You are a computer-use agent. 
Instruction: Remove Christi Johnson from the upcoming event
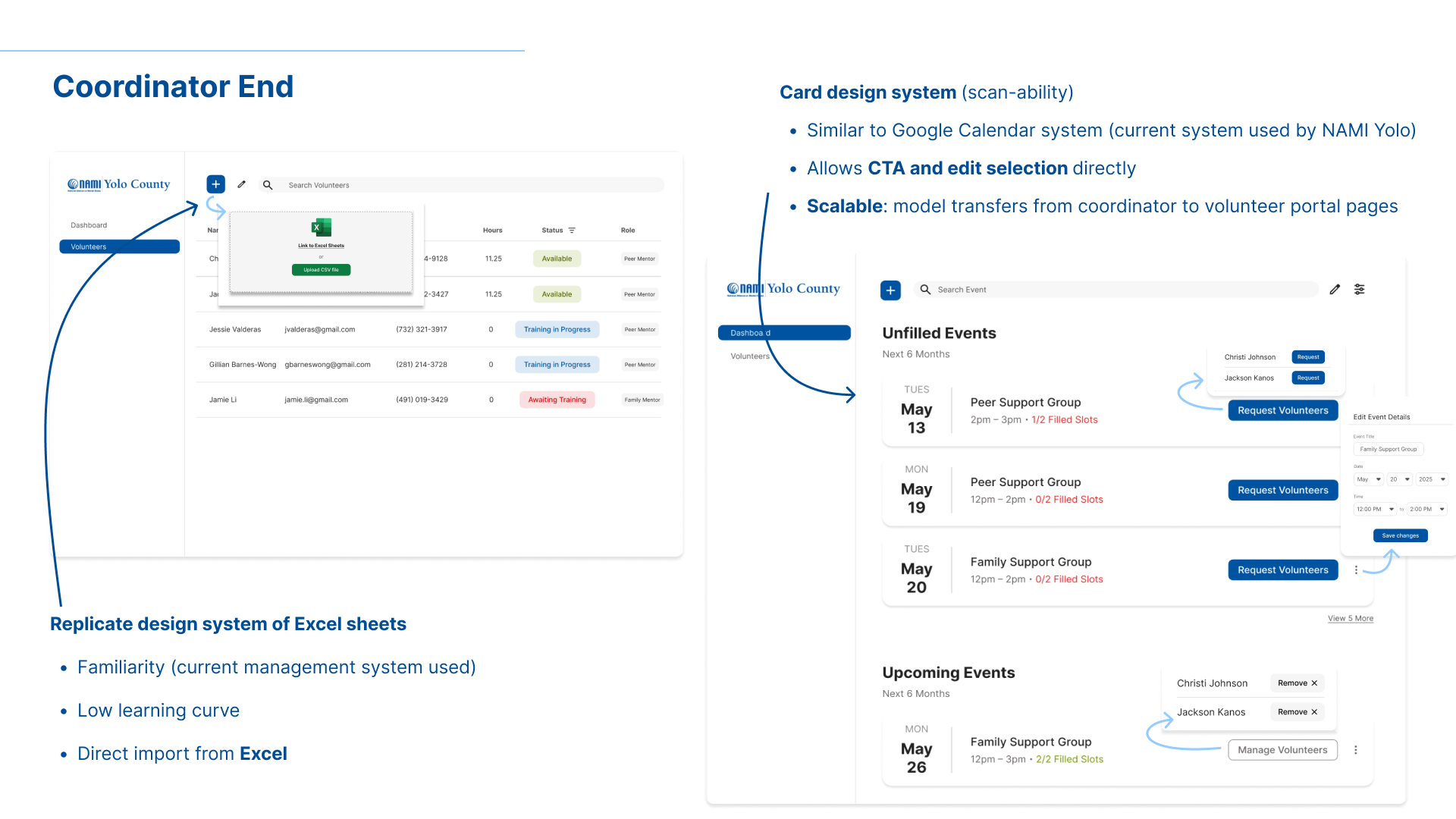click(1297, 683)
